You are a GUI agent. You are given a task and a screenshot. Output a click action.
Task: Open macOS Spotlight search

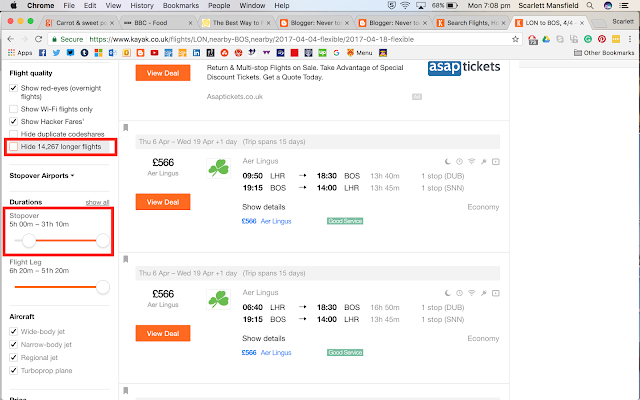point(590,6)
